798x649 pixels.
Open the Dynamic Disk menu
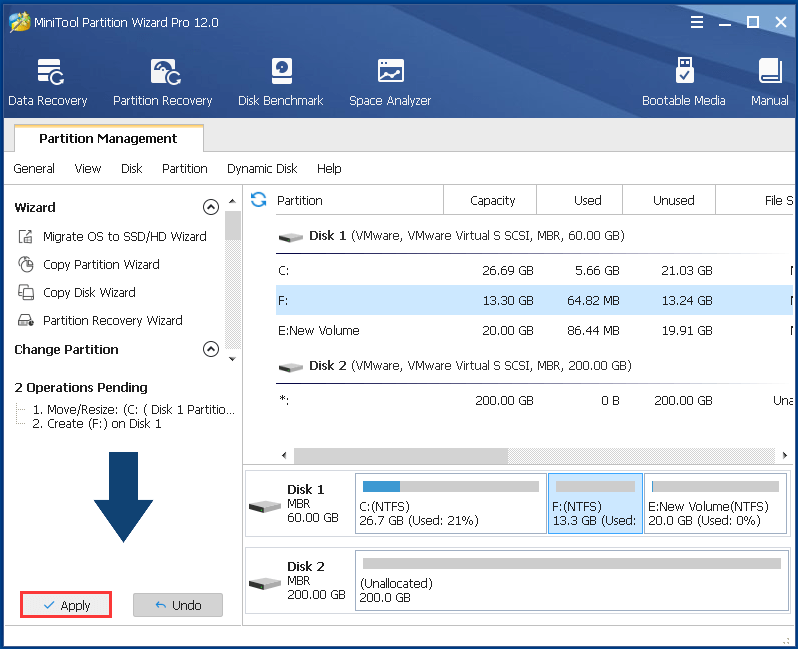[262, 168]
